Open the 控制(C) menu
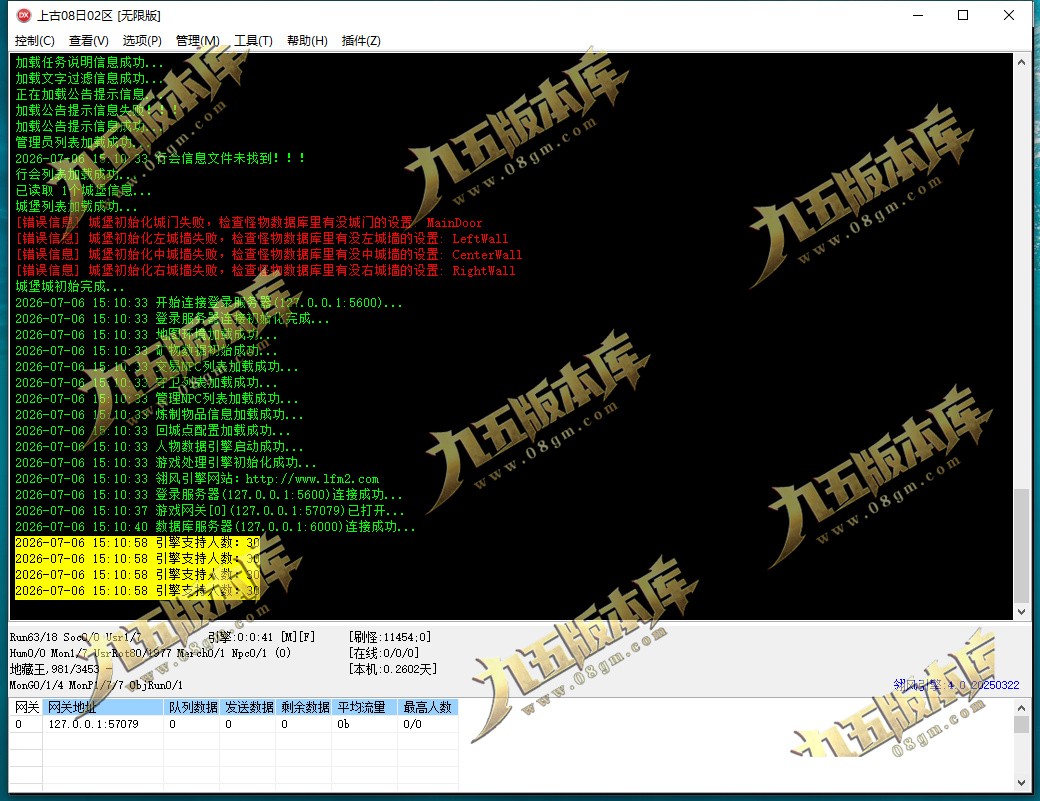Screen dimensions: 1040x801 (34, 40)
